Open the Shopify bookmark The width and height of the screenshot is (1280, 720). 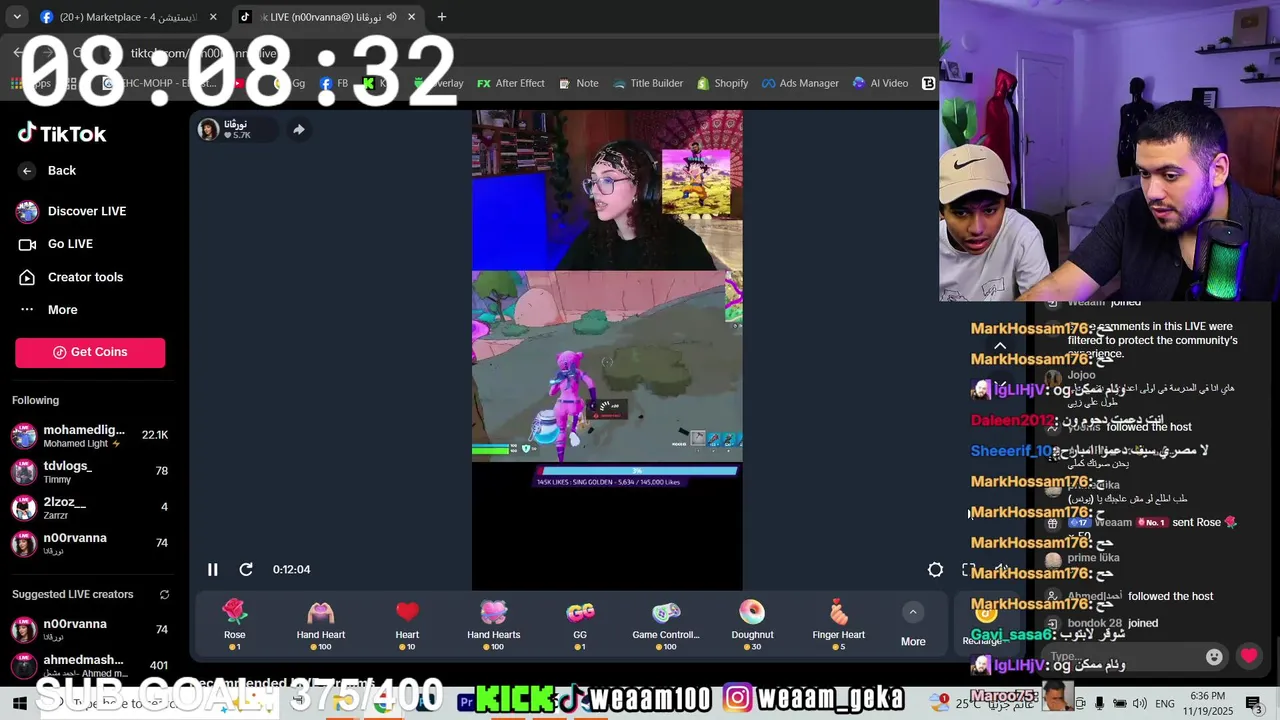[x=723, y=83]
